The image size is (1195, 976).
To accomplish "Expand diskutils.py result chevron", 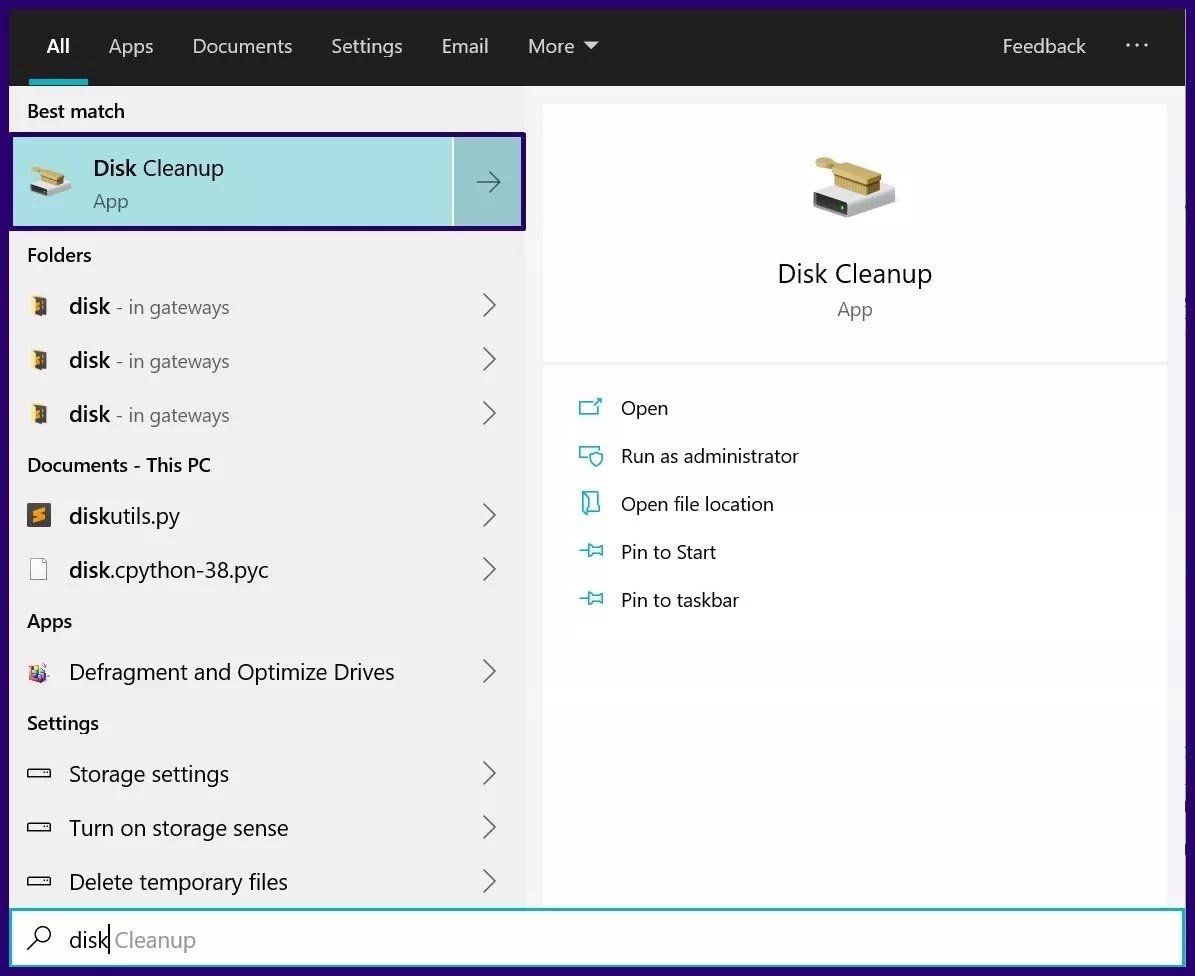I will click(489, 515).
